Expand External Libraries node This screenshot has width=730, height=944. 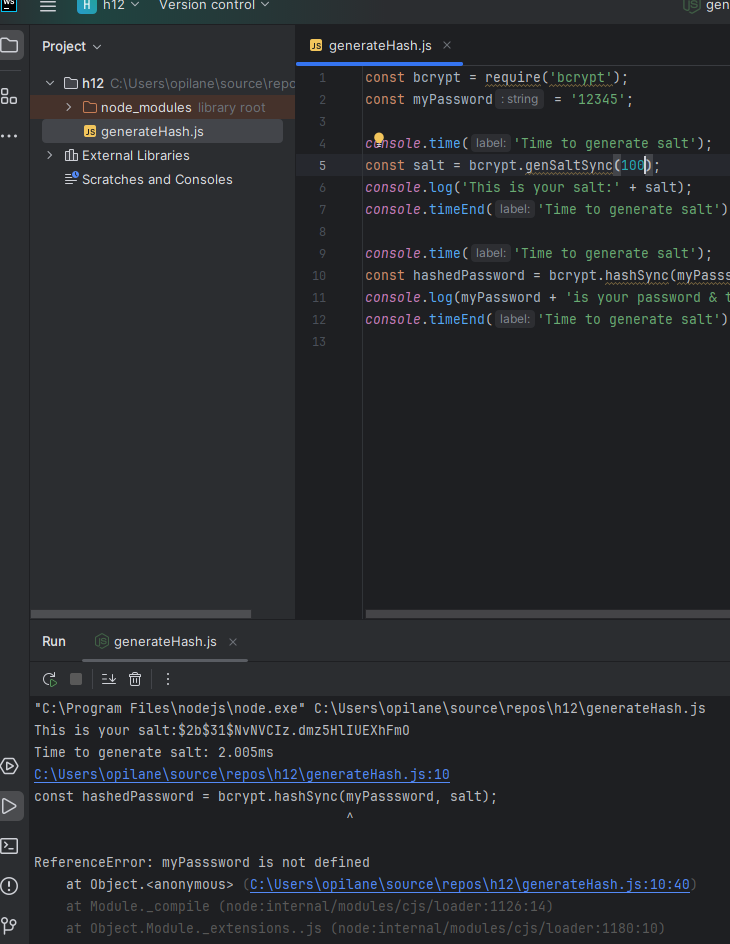50,155
